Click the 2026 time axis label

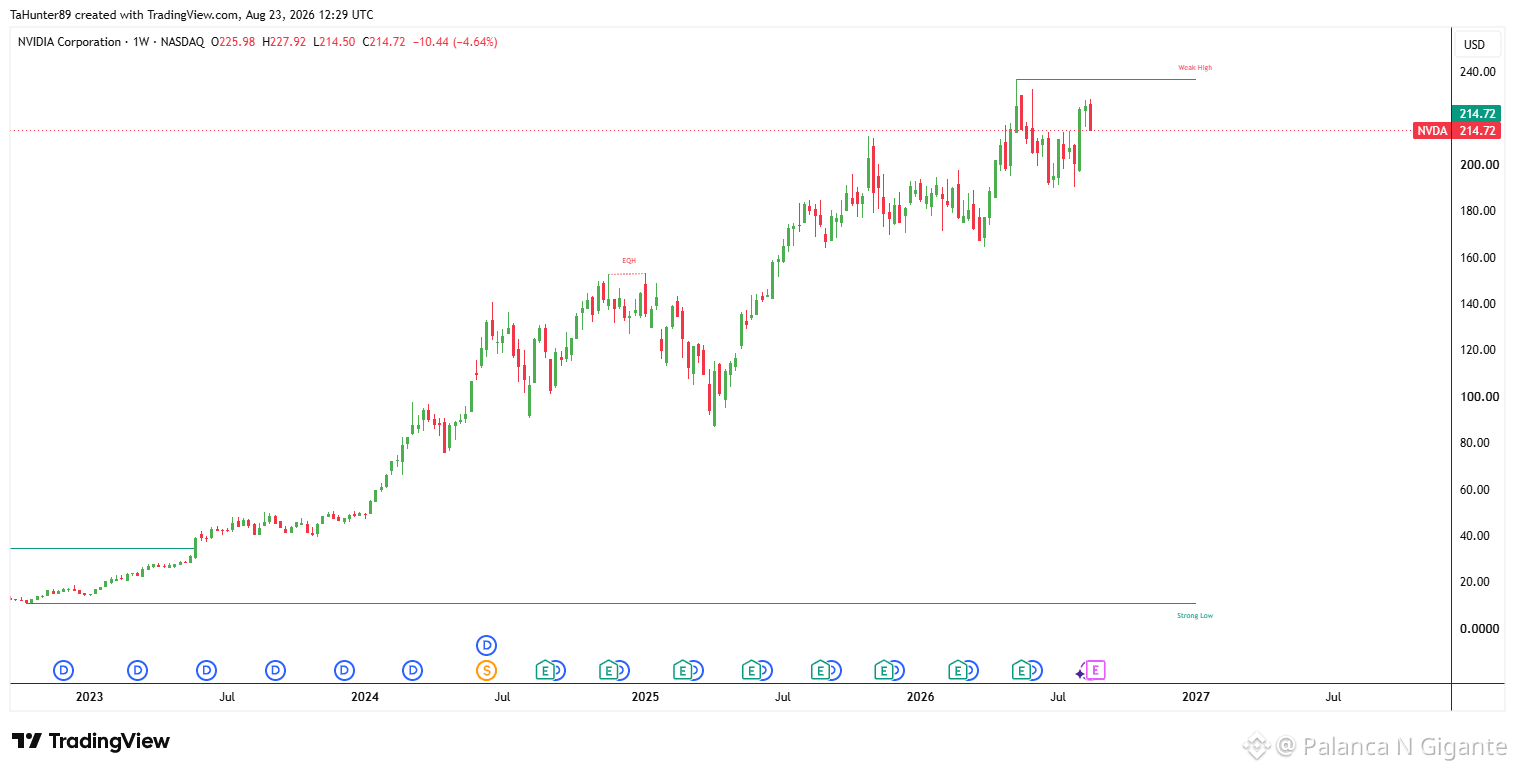920,697
